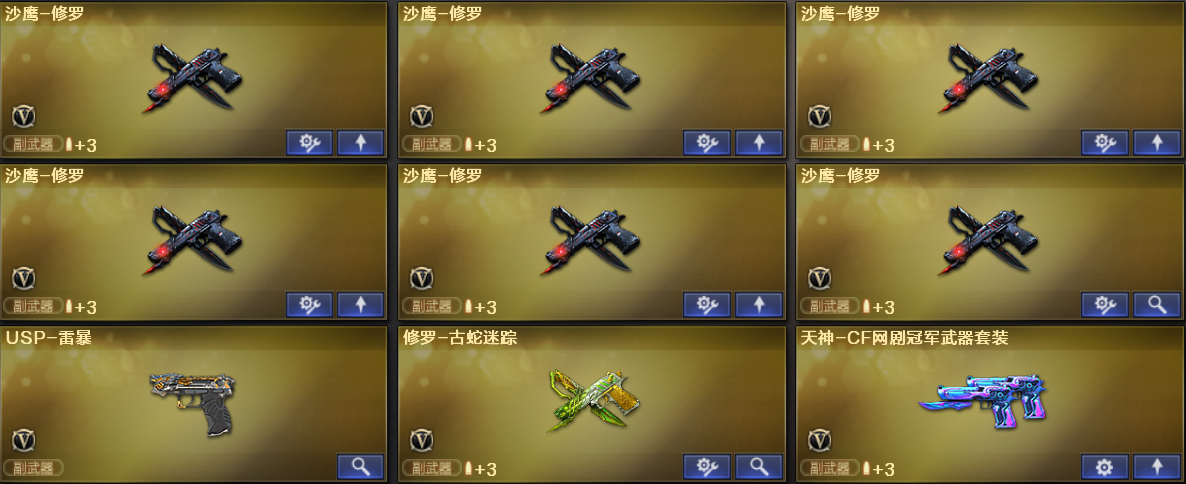1186x484 pixels.
Task: Click the V badge on USP-雷暴 card
Action: pyautogui.click(x=24, y=440)
